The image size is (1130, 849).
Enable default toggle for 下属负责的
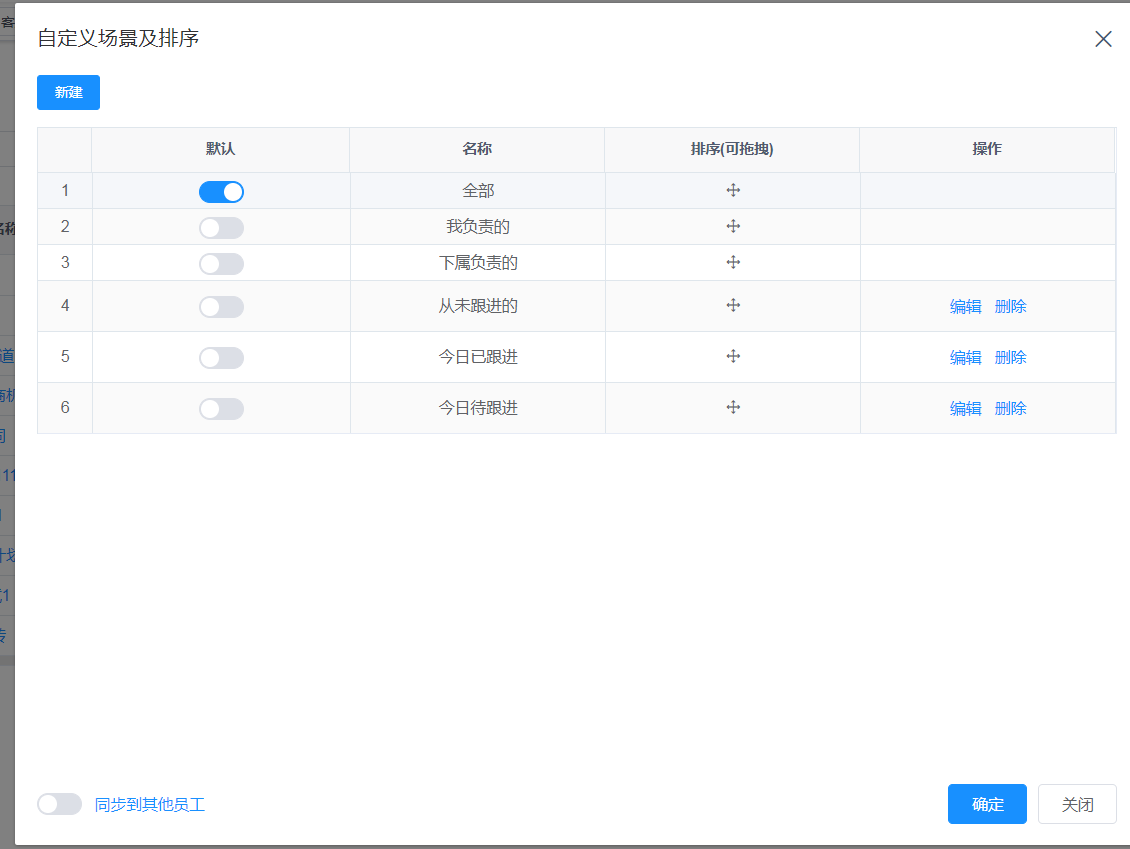click(221, 264)
